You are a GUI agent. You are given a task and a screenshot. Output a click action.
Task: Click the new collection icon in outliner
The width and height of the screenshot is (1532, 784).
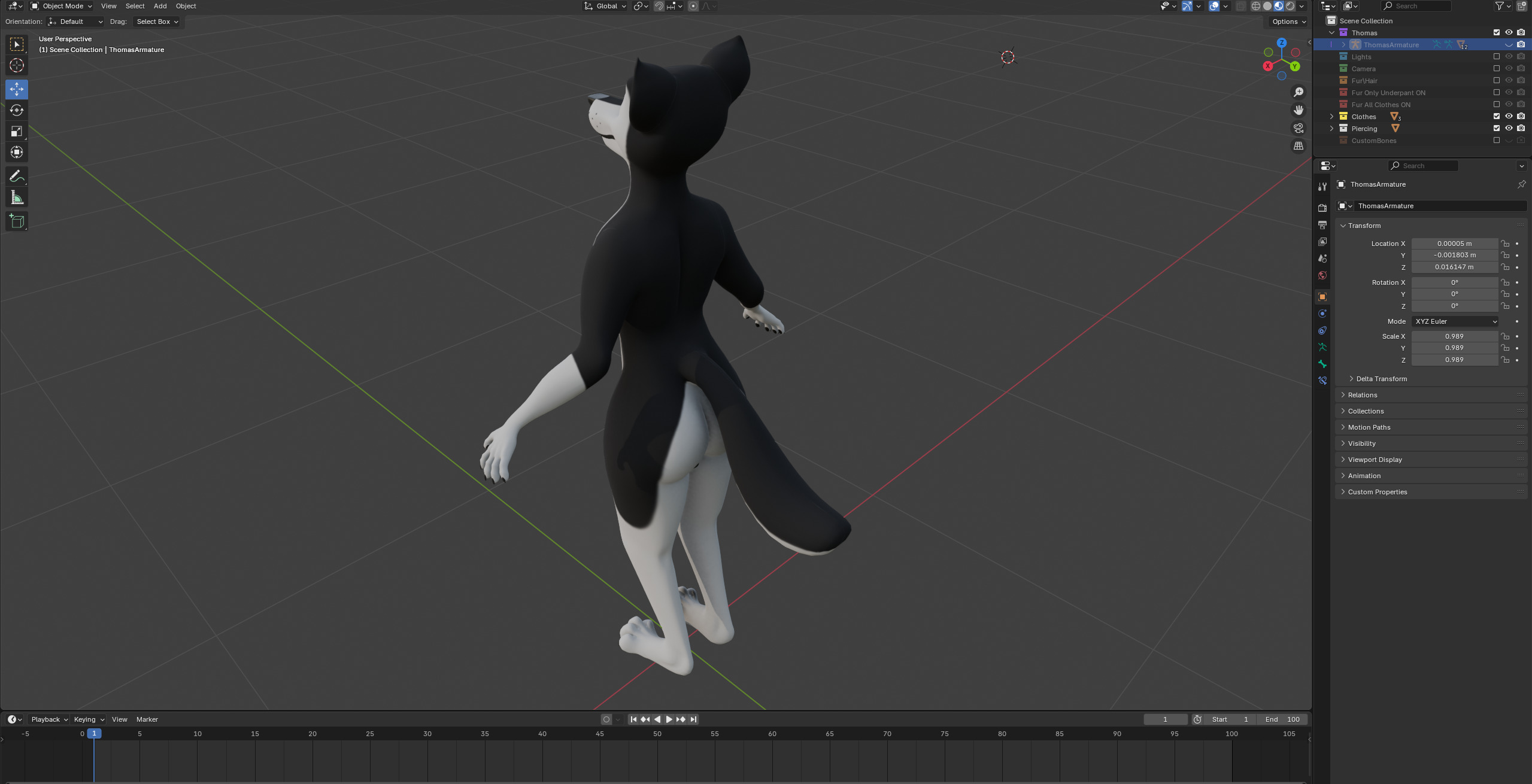point(1521,6)
